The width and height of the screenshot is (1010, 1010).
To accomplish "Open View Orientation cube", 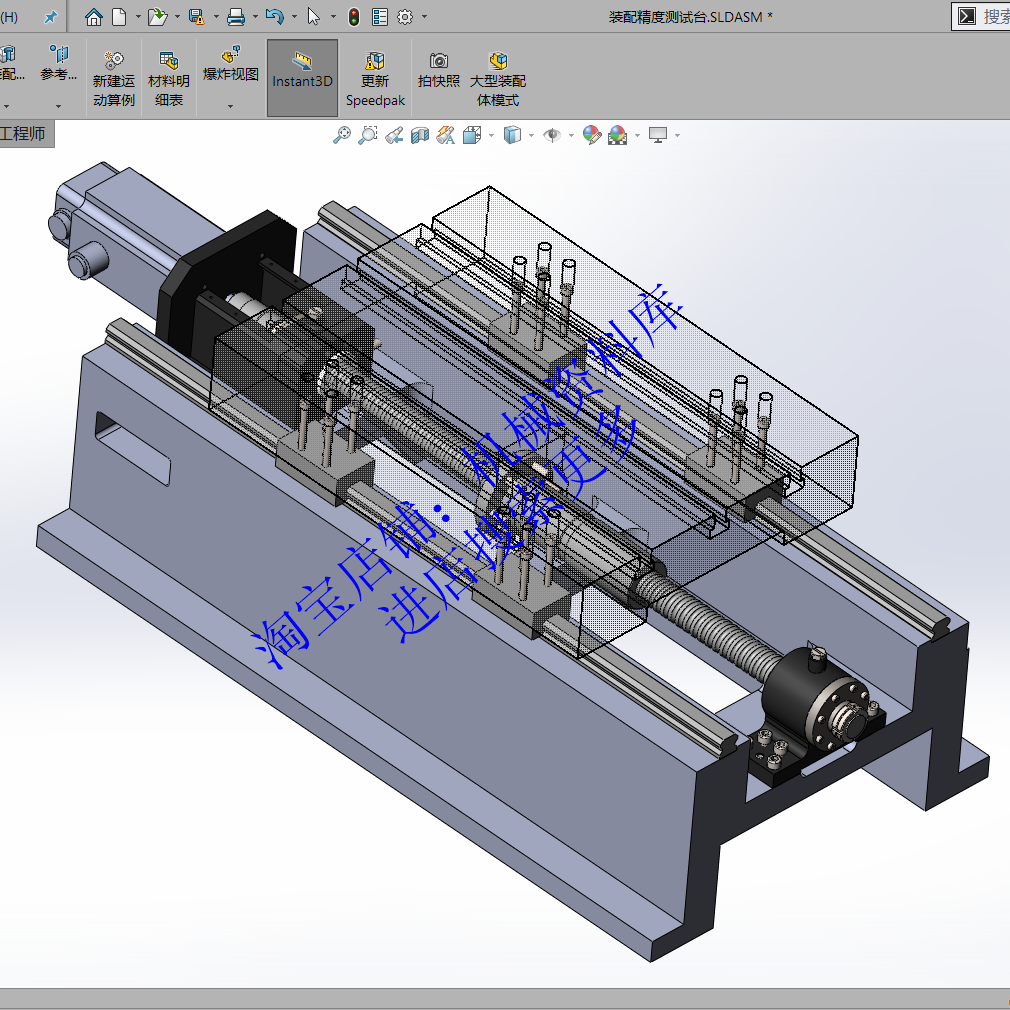I will pyautogui.click(x=472, y=135).
